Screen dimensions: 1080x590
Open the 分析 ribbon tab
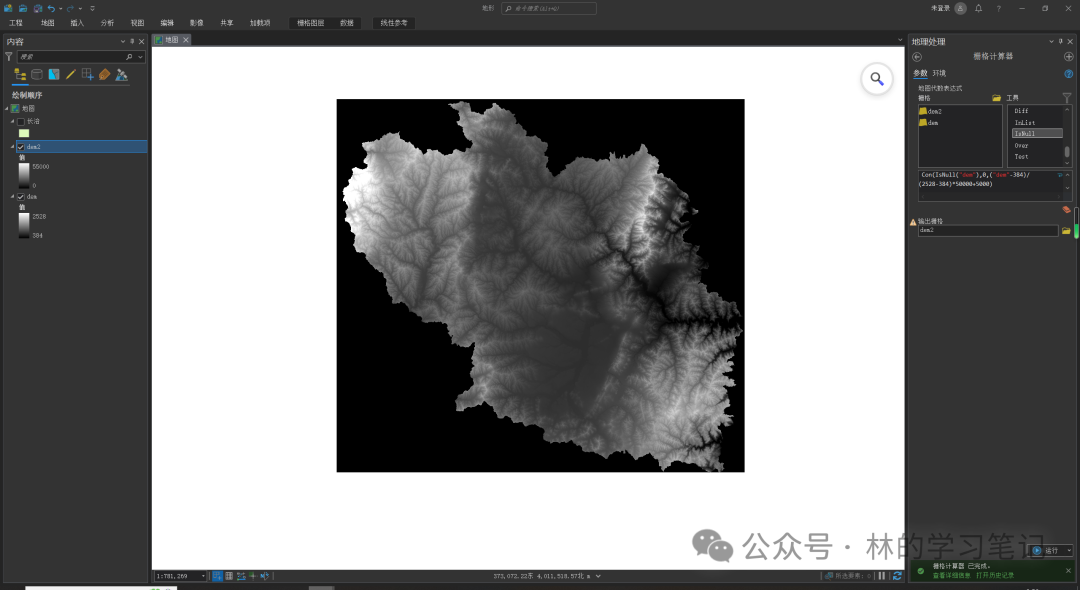pos(107,22)
